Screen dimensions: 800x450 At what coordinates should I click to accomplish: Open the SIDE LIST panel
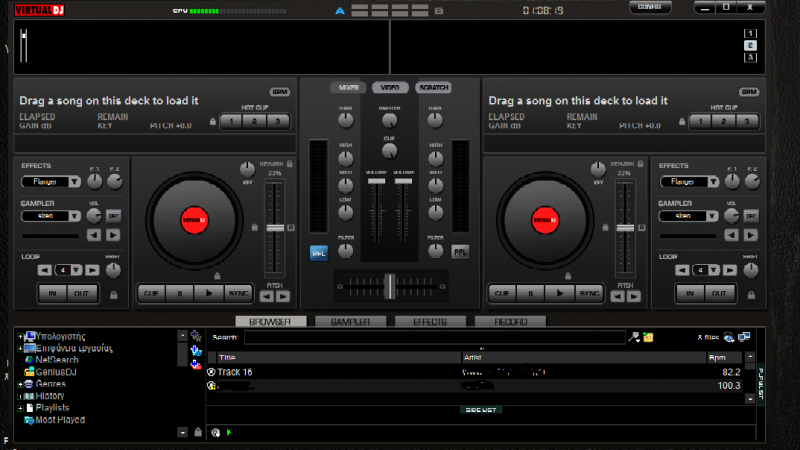click(x=481, y=410)
